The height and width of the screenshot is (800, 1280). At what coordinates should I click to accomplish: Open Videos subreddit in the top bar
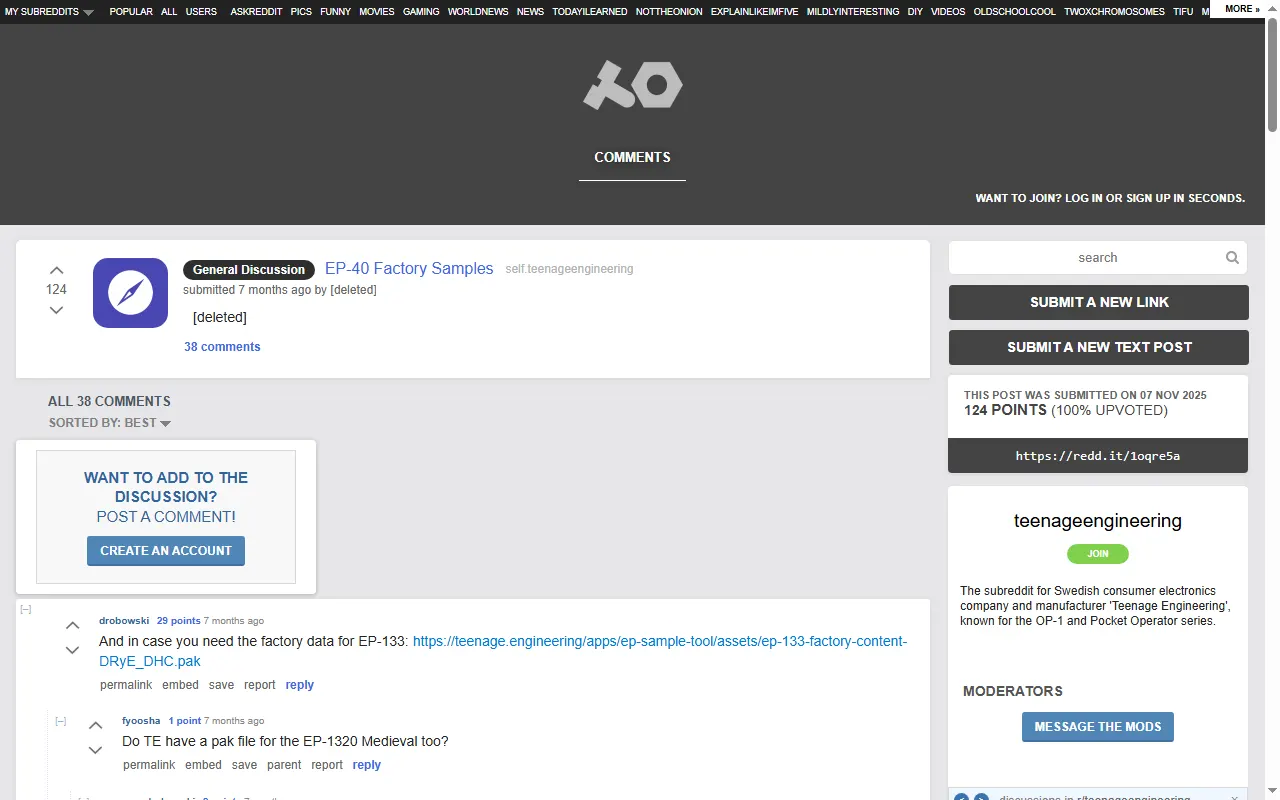pyautogui.click(x=948, y=12)
